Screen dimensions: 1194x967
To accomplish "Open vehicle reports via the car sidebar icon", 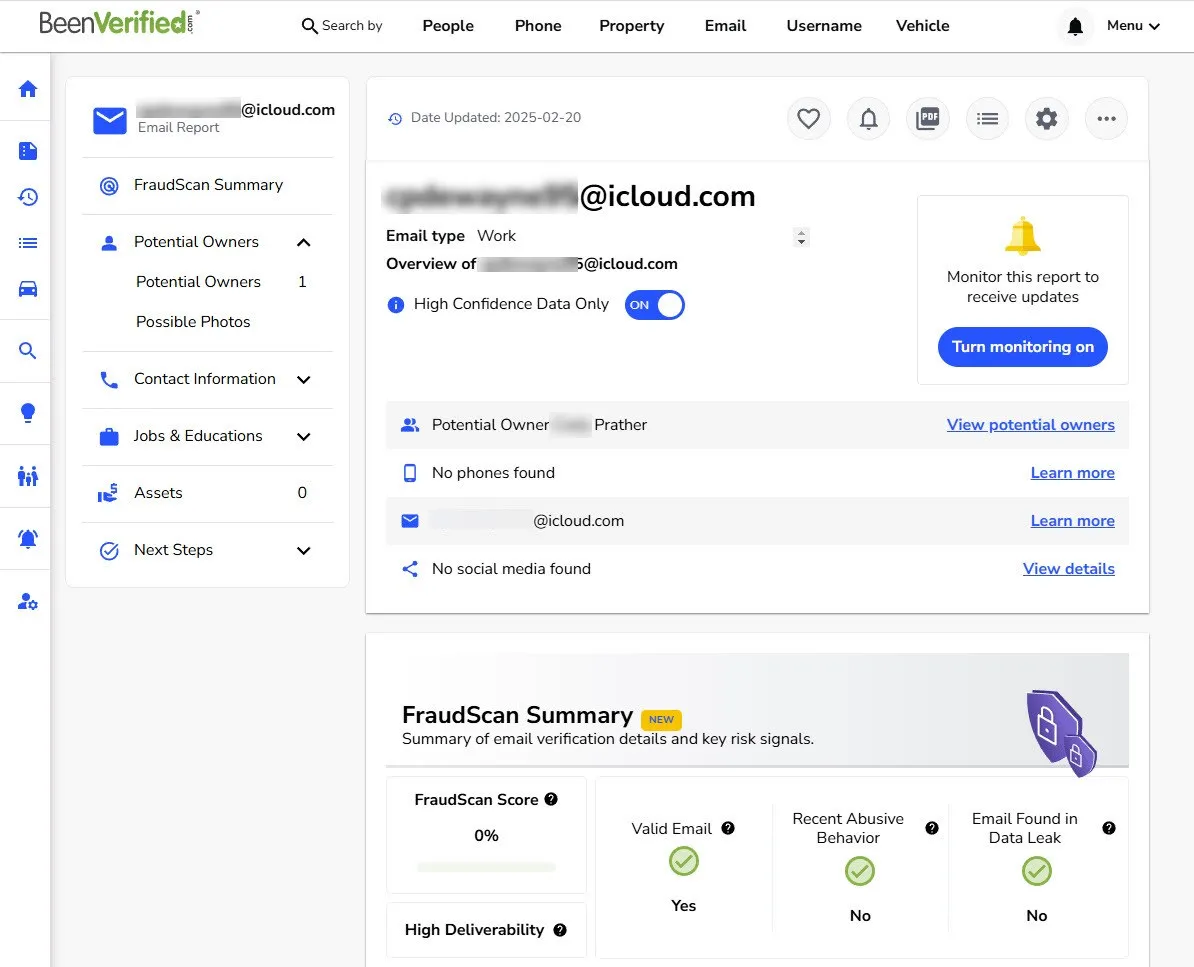I will 25,289.
